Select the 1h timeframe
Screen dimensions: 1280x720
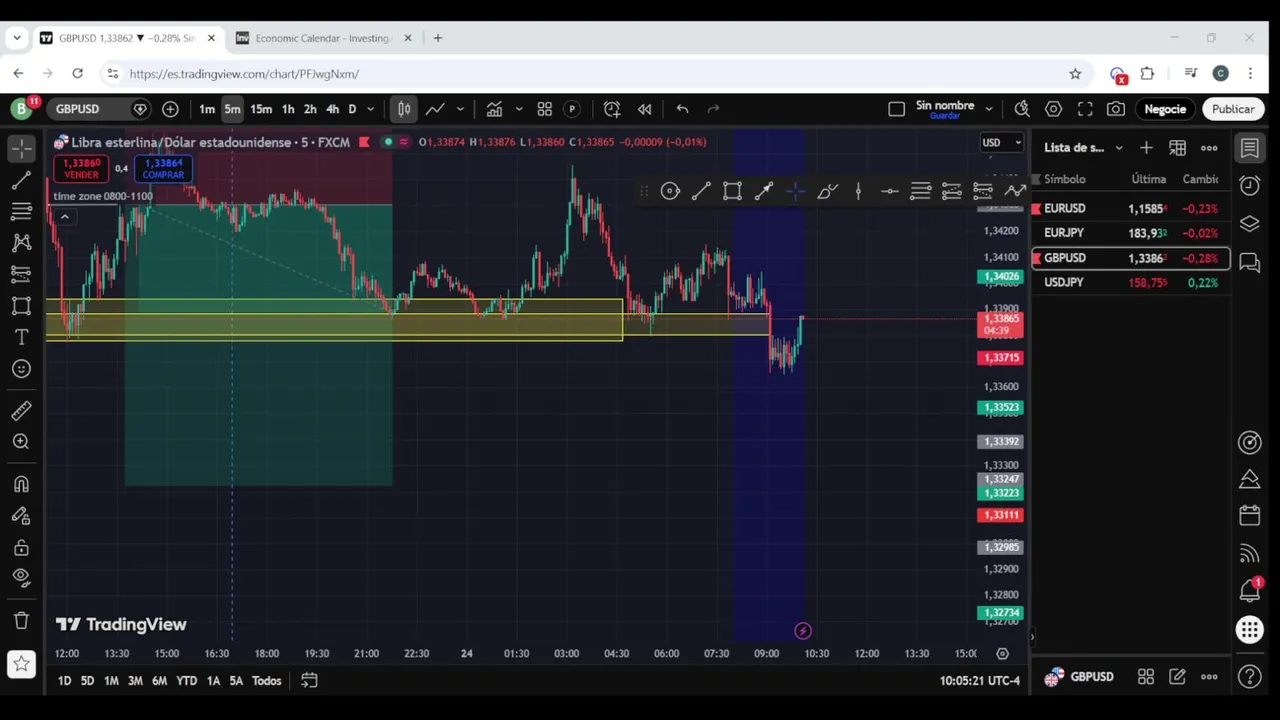pos(288,109)
